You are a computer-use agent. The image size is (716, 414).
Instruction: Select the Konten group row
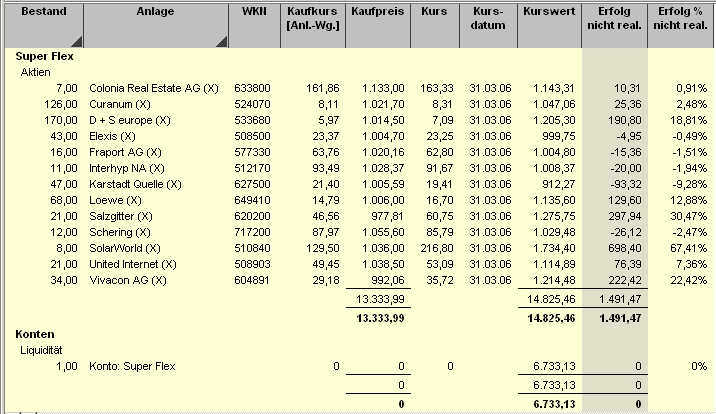click(35, 334)
